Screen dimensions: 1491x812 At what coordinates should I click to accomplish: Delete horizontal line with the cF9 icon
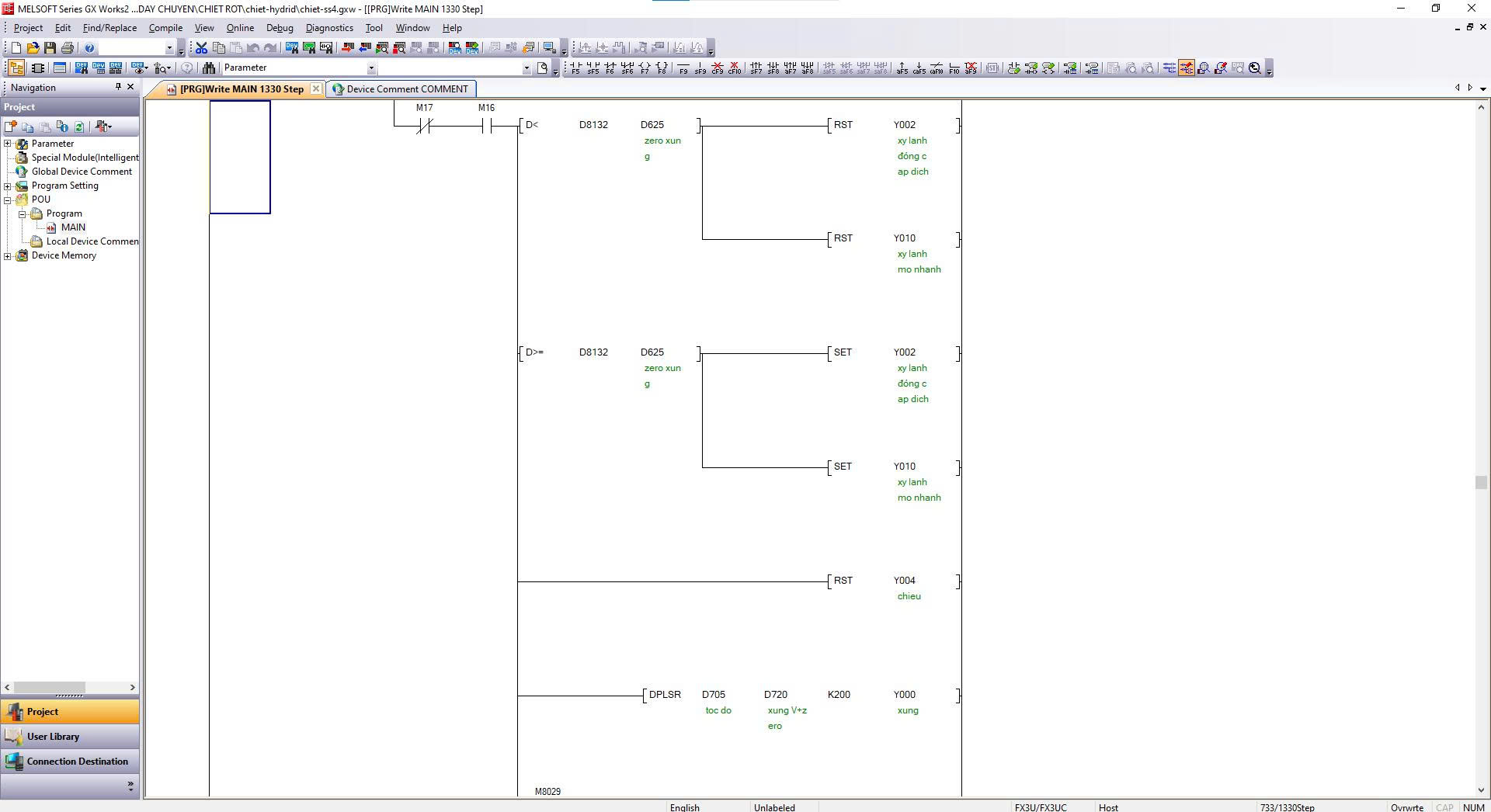(x=718, y=68)
